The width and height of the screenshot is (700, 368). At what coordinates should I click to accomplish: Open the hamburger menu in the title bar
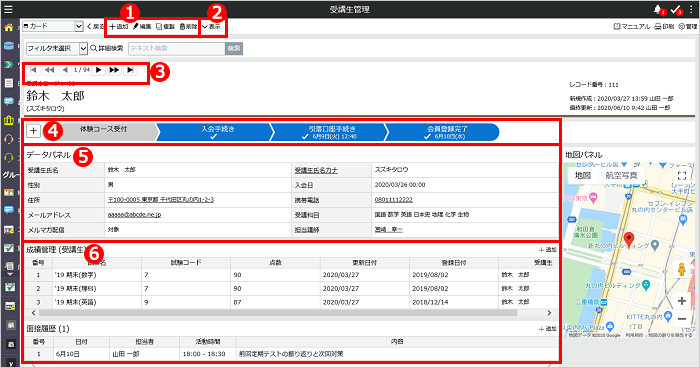coord(8,9)
